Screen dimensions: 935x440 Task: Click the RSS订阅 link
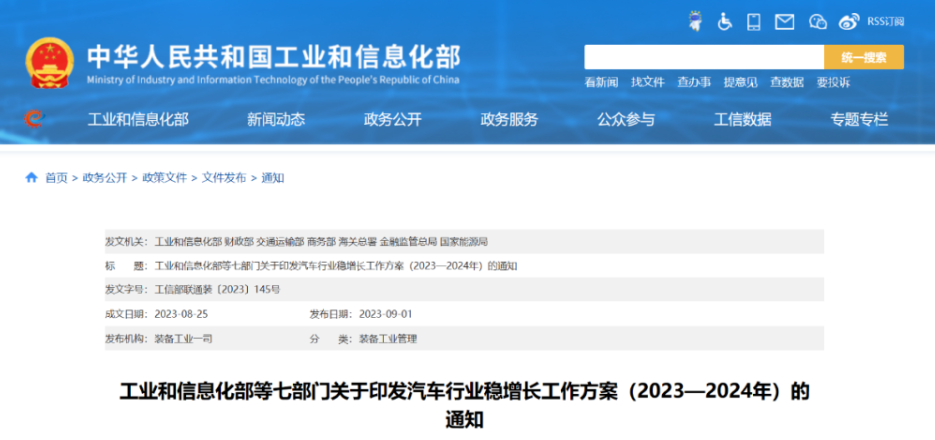(x=885, y=21)
